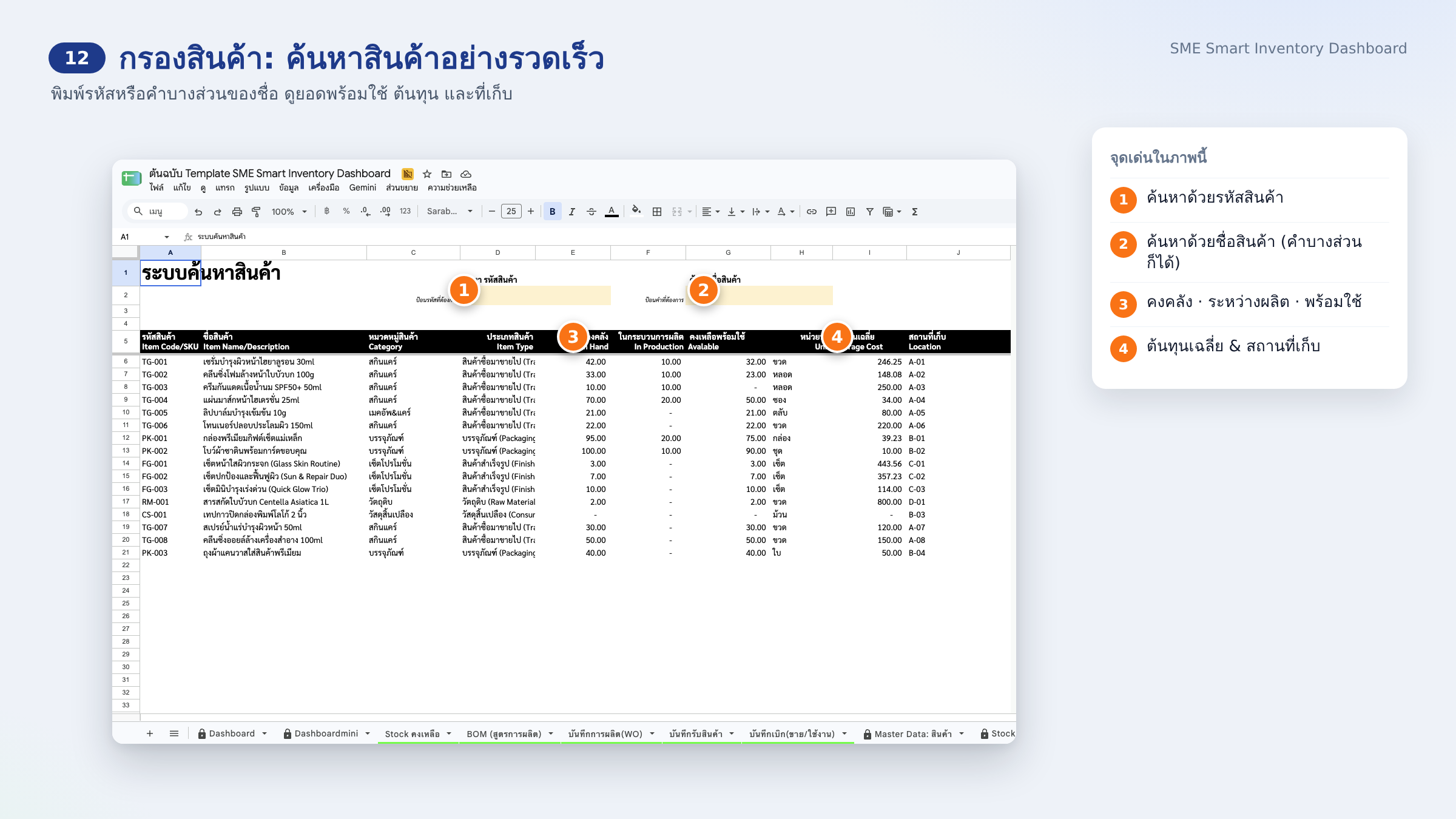Increase font size plus button
This screenshot has width=1456, height=819.
pos(531,211)
